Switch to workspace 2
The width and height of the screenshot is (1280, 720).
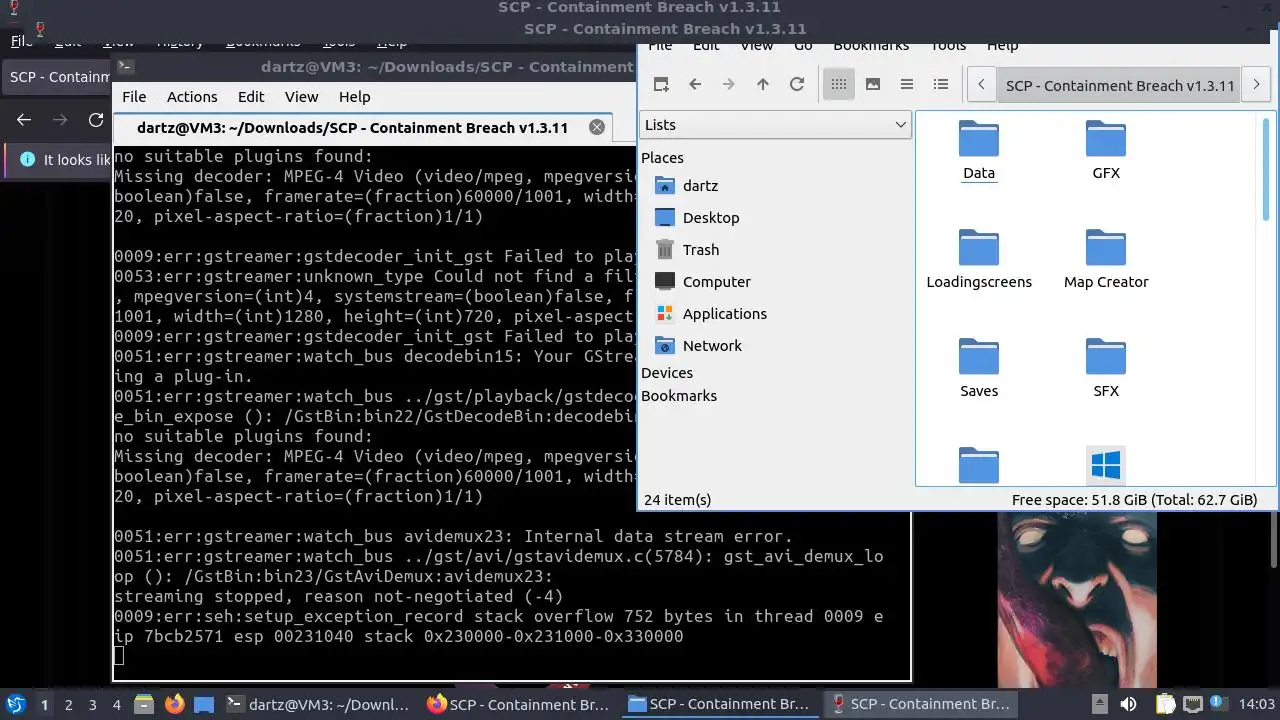(x=68, y=704)
